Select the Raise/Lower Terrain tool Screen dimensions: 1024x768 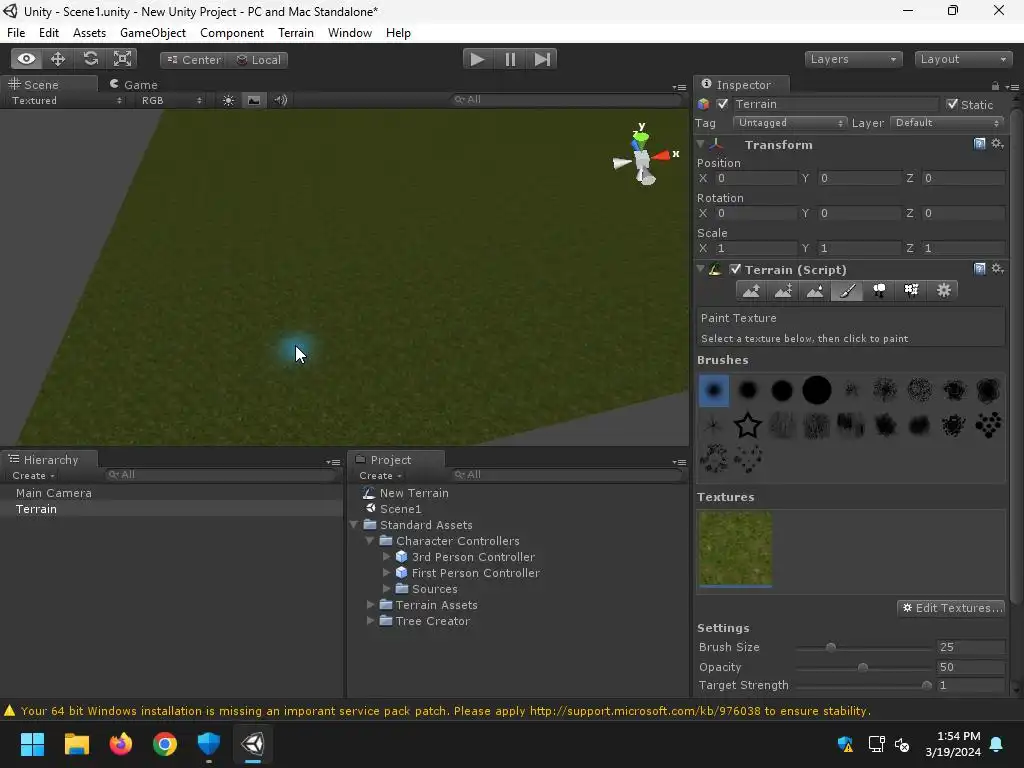(x=752, y=291)
